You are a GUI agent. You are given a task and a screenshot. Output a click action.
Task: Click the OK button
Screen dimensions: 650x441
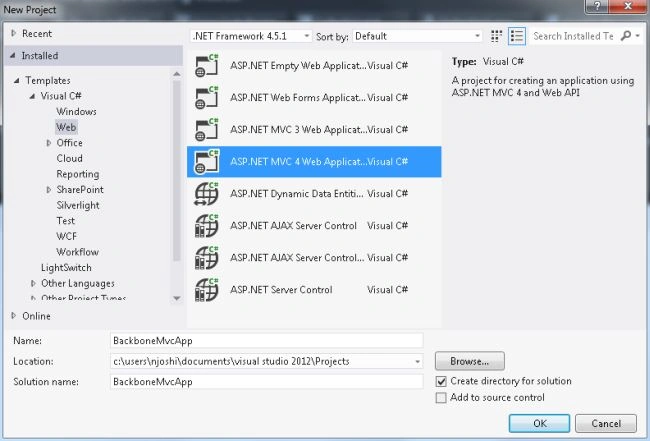539,423
